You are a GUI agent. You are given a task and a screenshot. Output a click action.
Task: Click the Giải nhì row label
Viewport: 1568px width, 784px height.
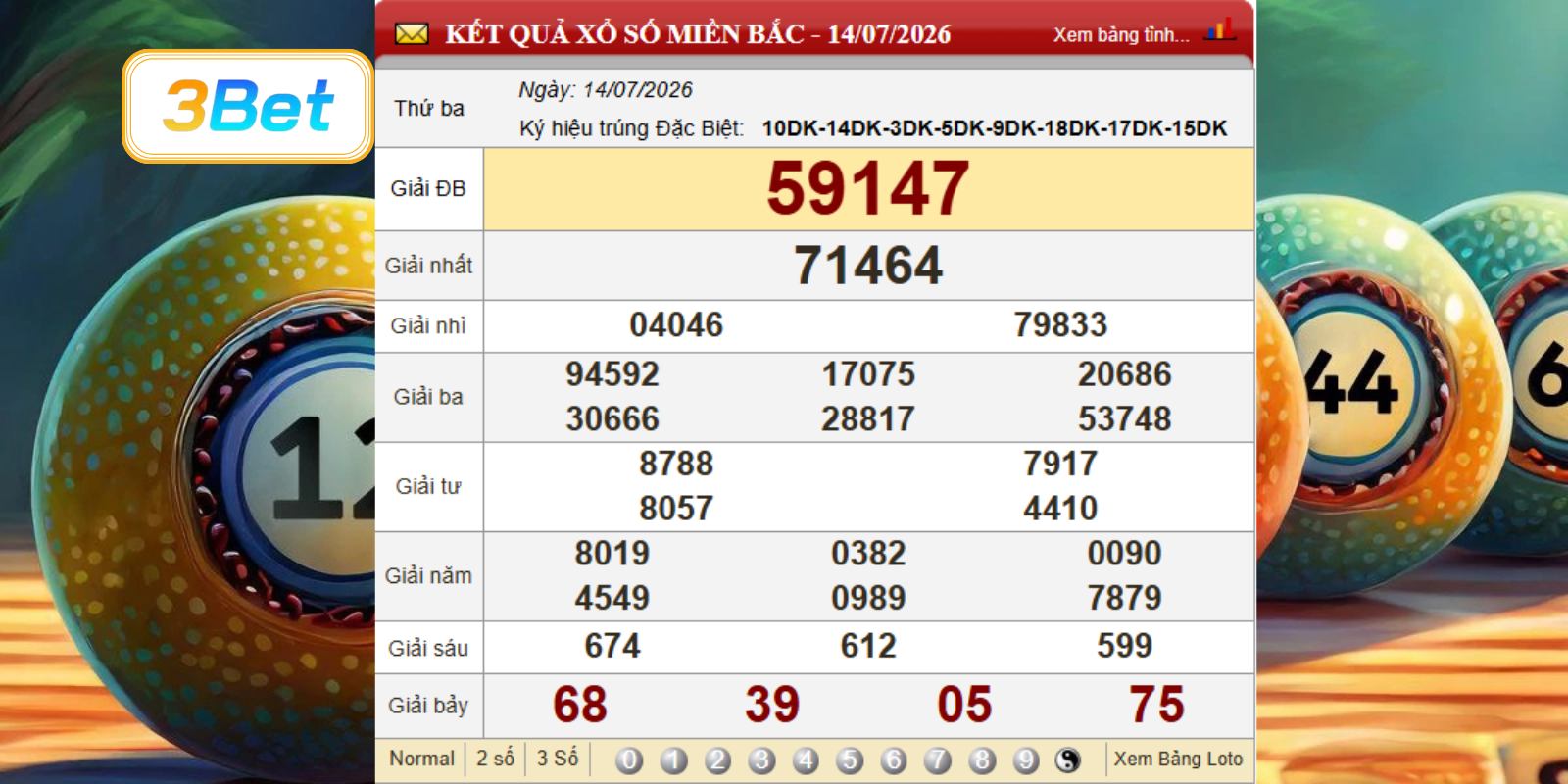point(428,326)
